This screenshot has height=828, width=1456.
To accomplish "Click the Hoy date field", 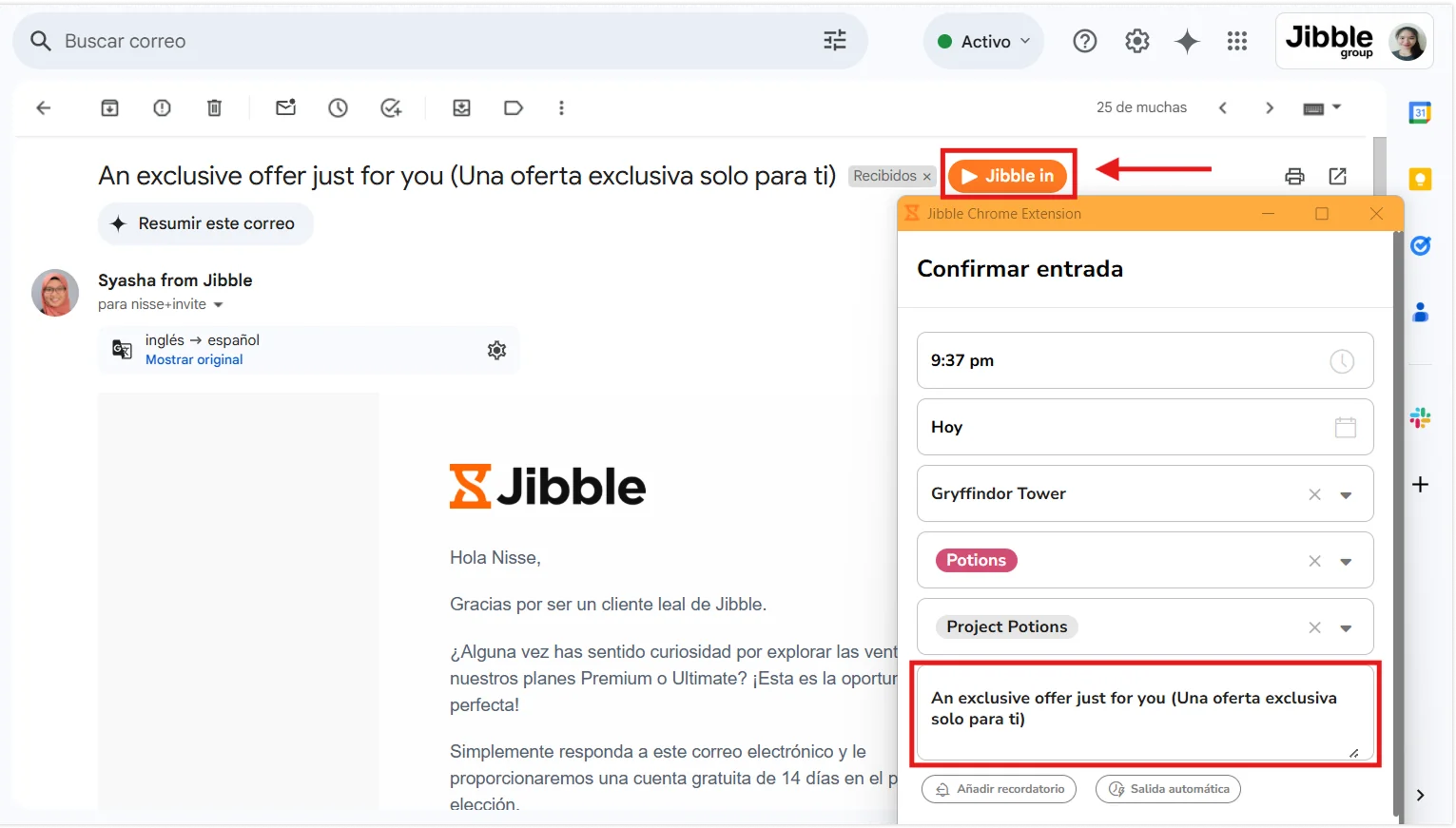I will pos(1145,427).
